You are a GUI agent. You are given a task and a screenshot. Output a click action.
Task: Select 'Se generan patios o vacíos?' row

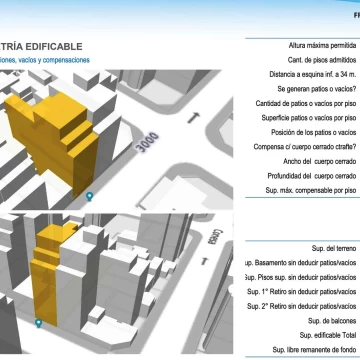(x=317, y=89)
